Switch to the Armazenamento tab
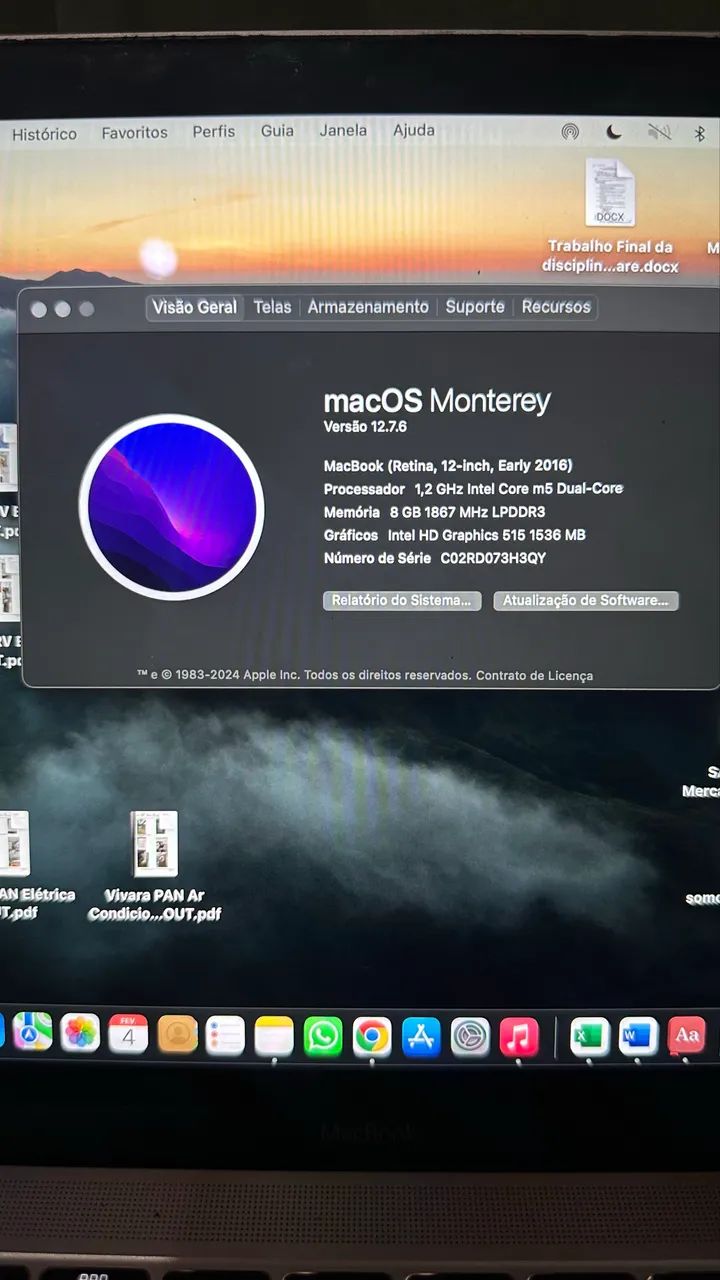This screenshot has width=720, height=1280. [x=368, y=307]
